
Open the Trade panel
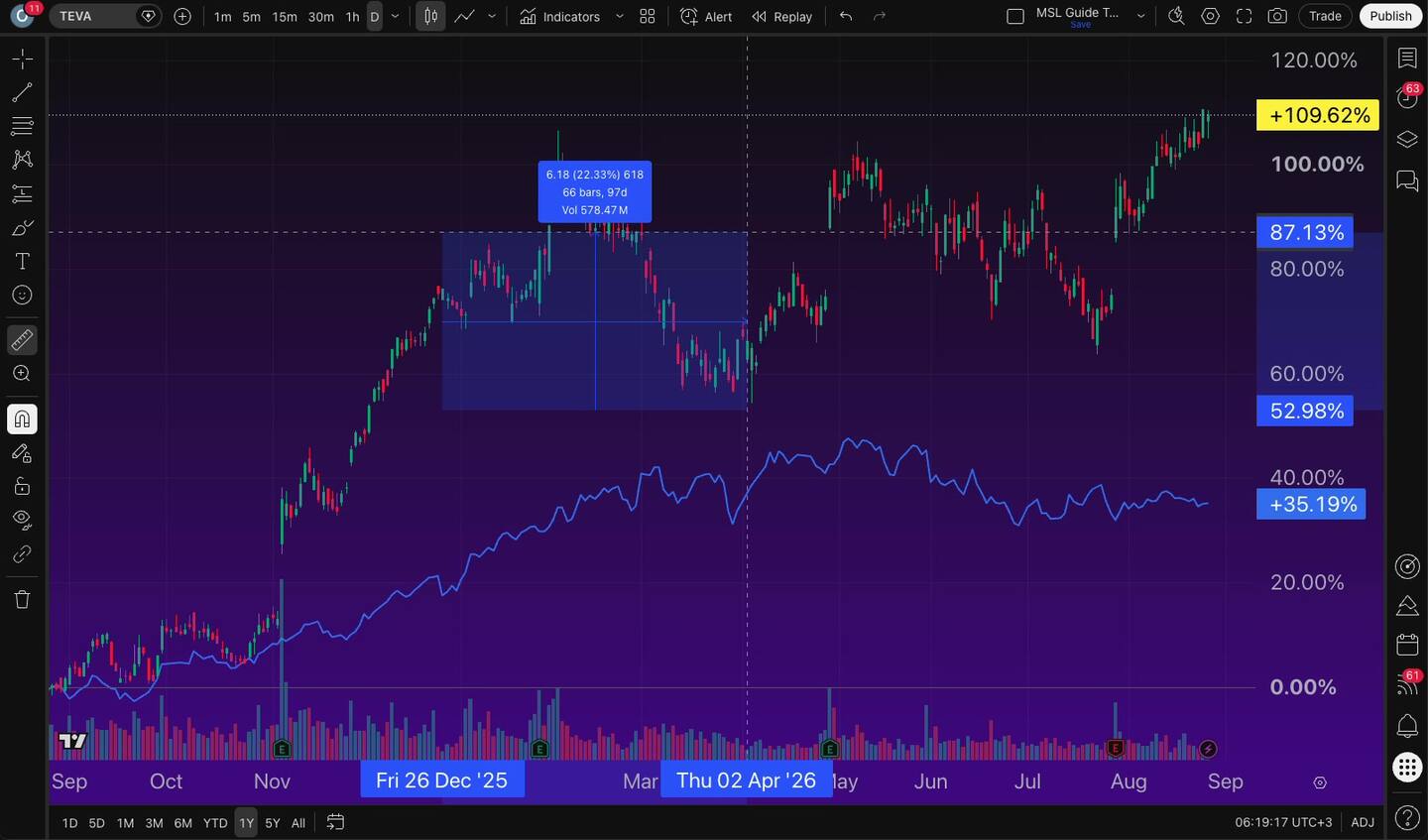[1325, 16]
